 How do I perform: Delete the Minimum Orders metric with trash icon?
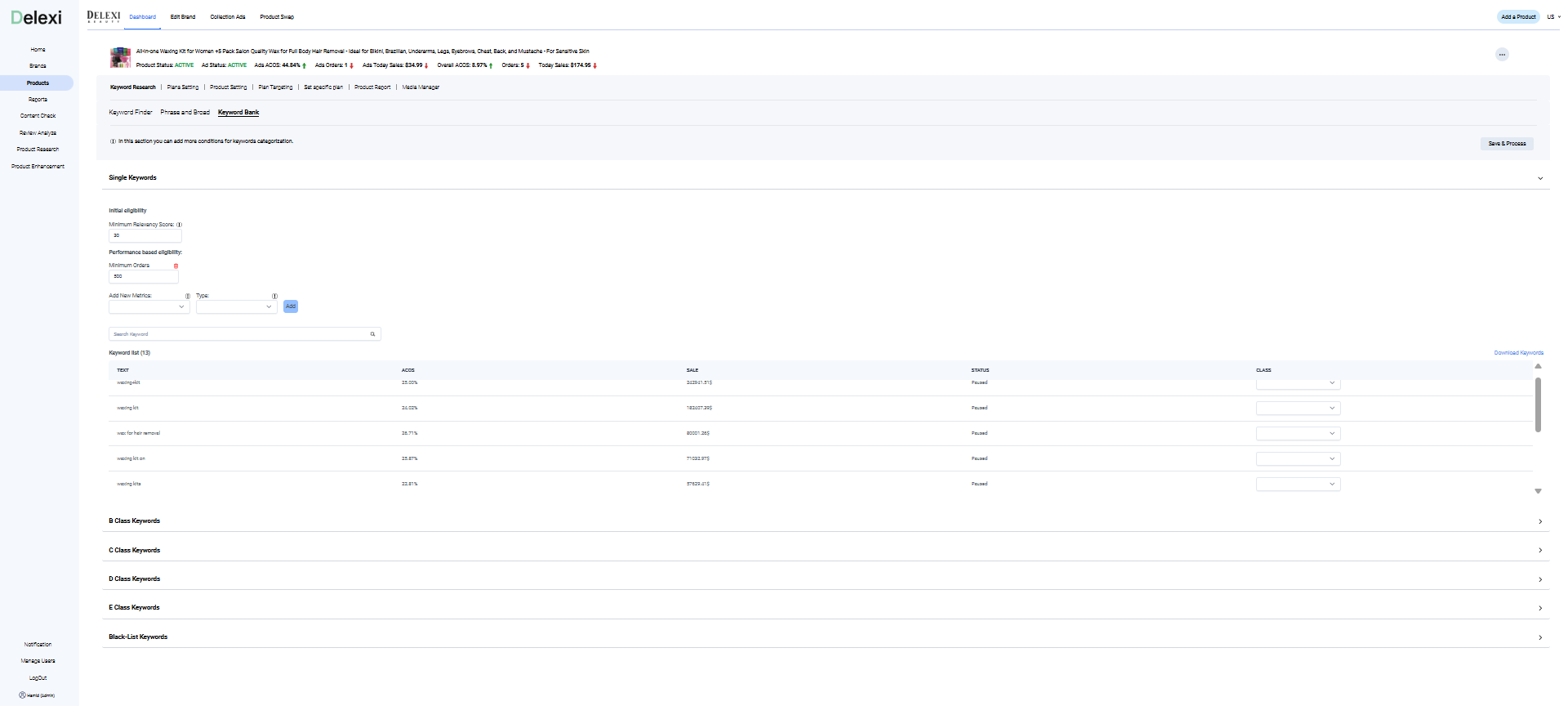click(176, 266)
